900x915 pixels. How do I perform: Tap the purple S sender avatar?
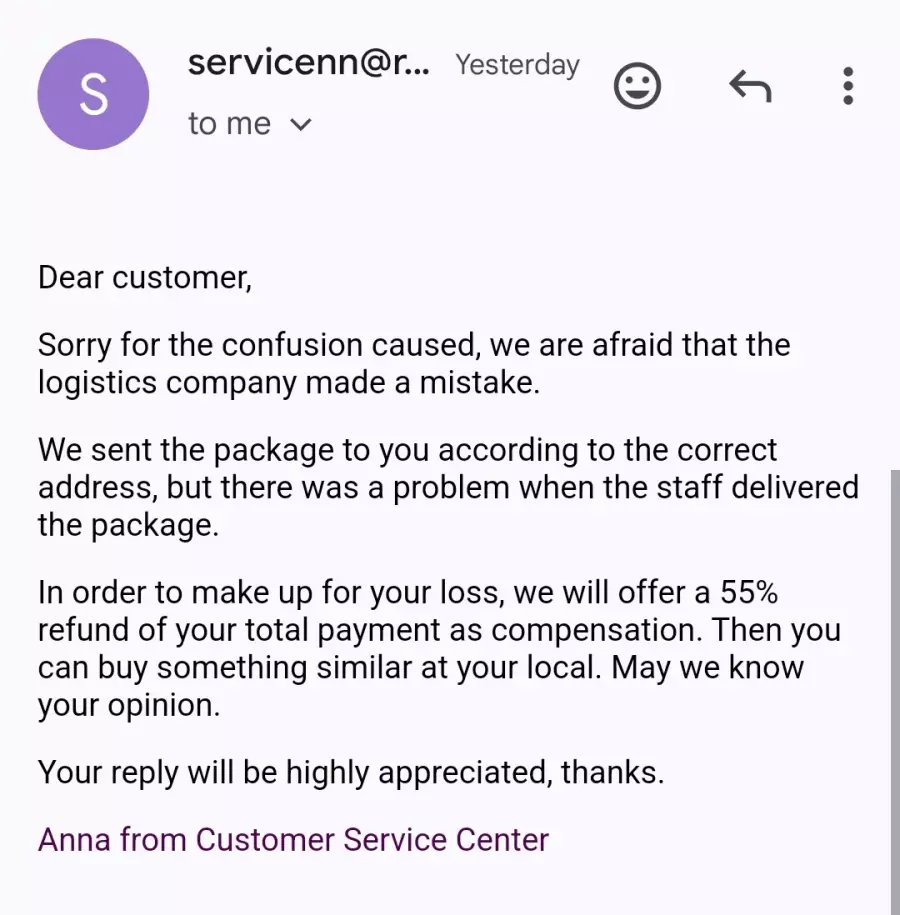tap(93, 94)
